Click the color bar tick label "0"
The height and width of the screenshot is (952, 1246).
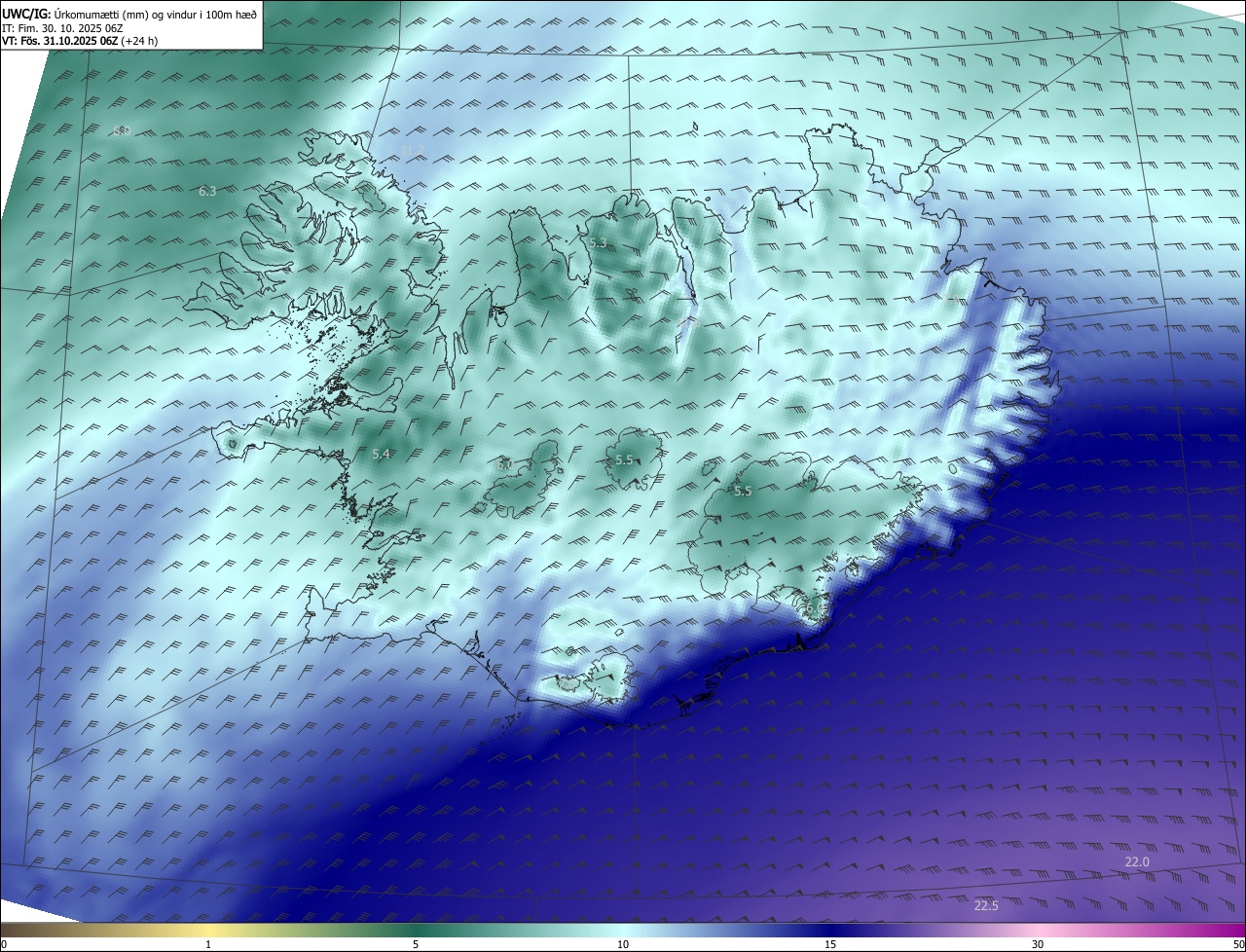point(4,944)
